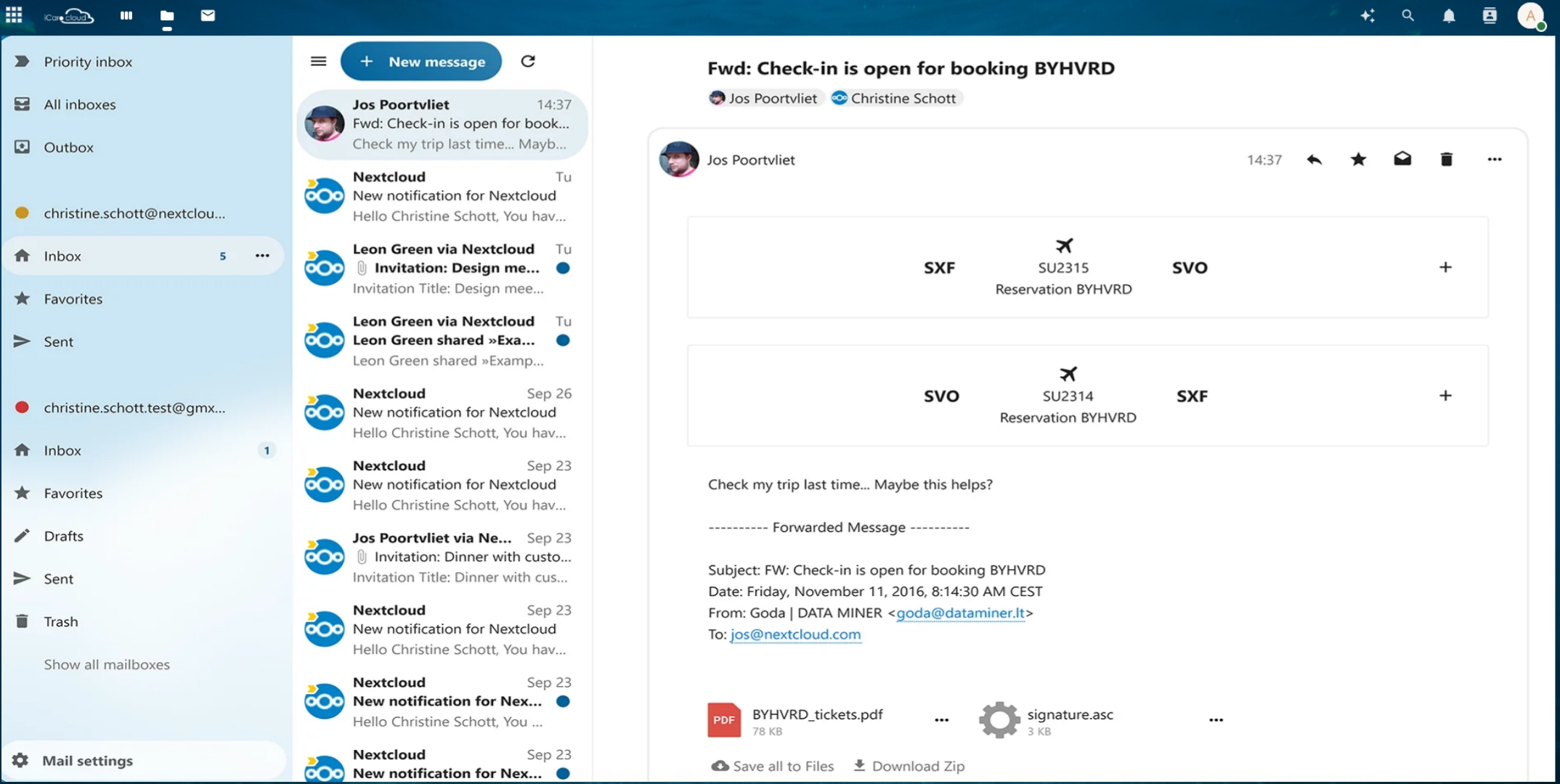Expand the SU2315 flight reservation details
This screenshot has height=784, width=1560.
[x=1445, y=267]
